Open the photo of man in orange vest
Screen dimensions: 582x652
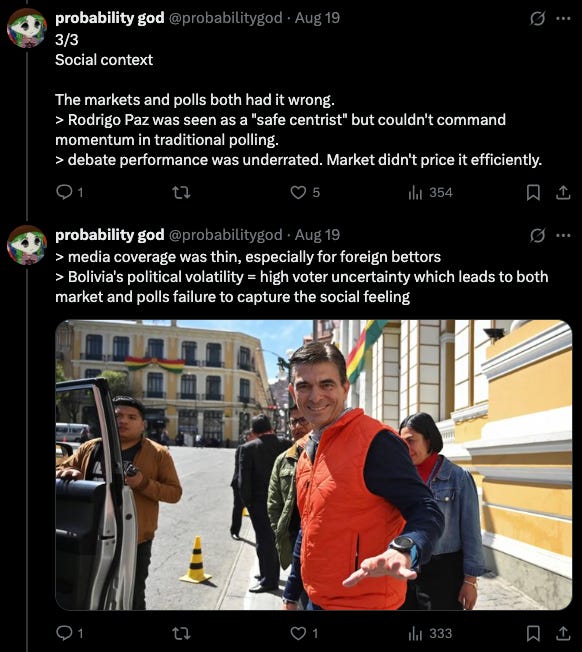click(313, 464)
